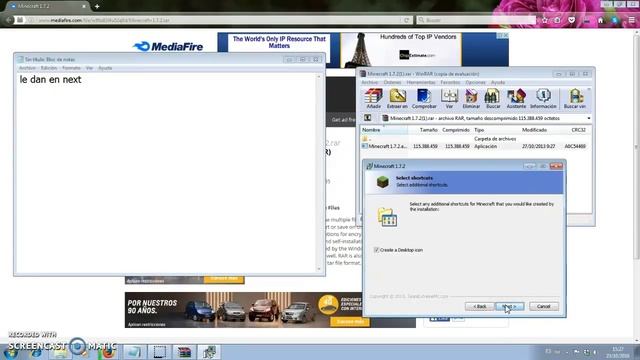Click the Notepad scrollbar down arrow
The image size is (640, 360).
pyautogui.click(x=320, y=269)
